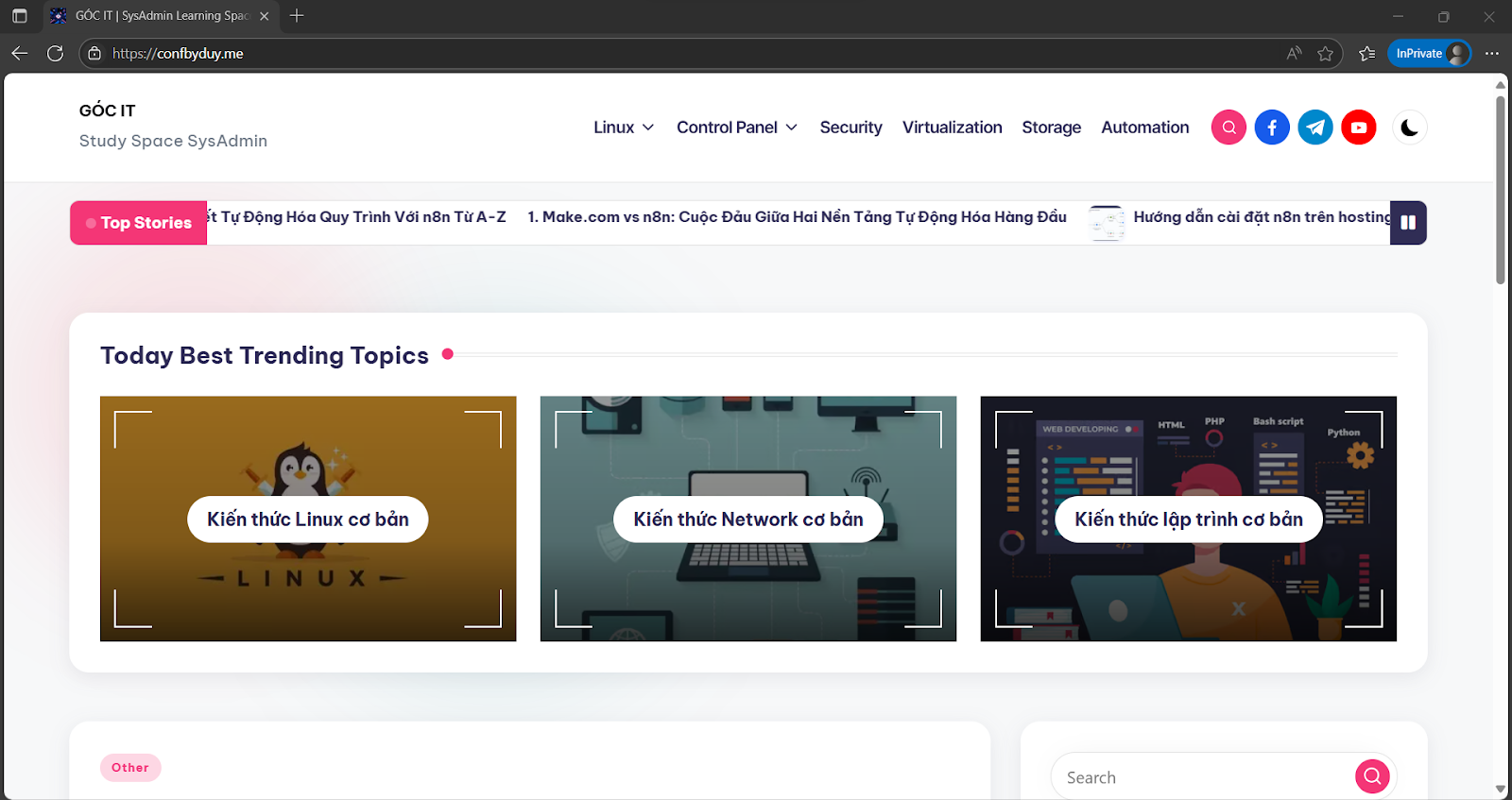The height and width of the screenshot is (800, 1512).
Task: Click Today Best Trending Topics heading
Action: (265, 355)
